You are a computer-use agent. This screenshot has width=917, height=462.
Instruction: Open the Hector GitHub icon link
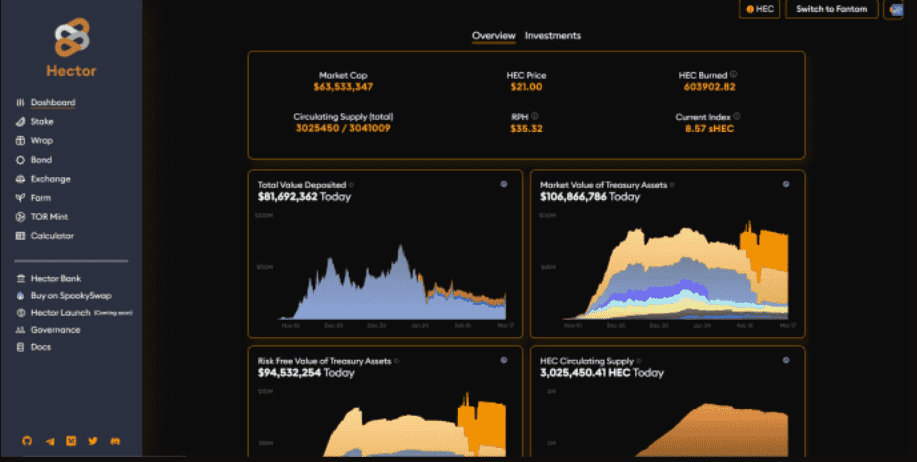coord(27,441)
